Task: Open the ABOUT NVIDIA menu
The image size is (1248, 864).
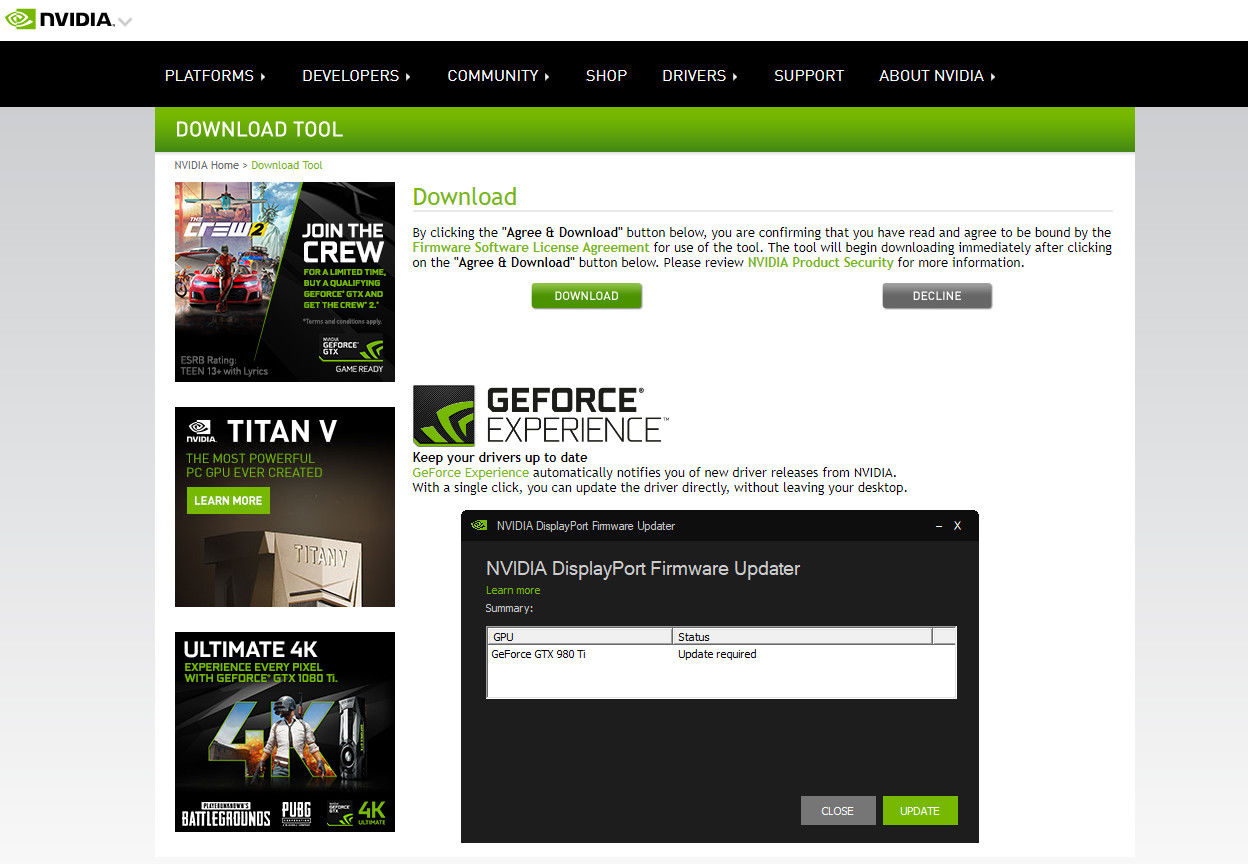Action: coord(937,76)
